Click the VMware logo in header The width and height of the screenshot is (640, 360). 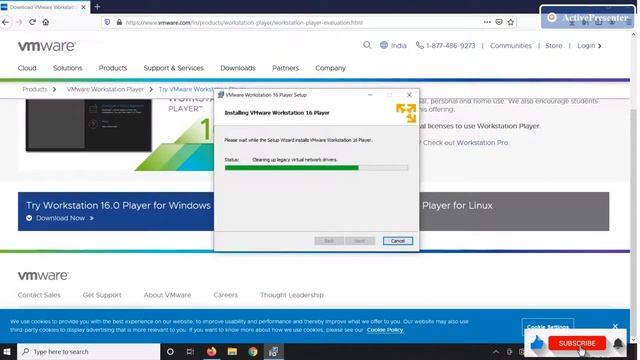47,46
